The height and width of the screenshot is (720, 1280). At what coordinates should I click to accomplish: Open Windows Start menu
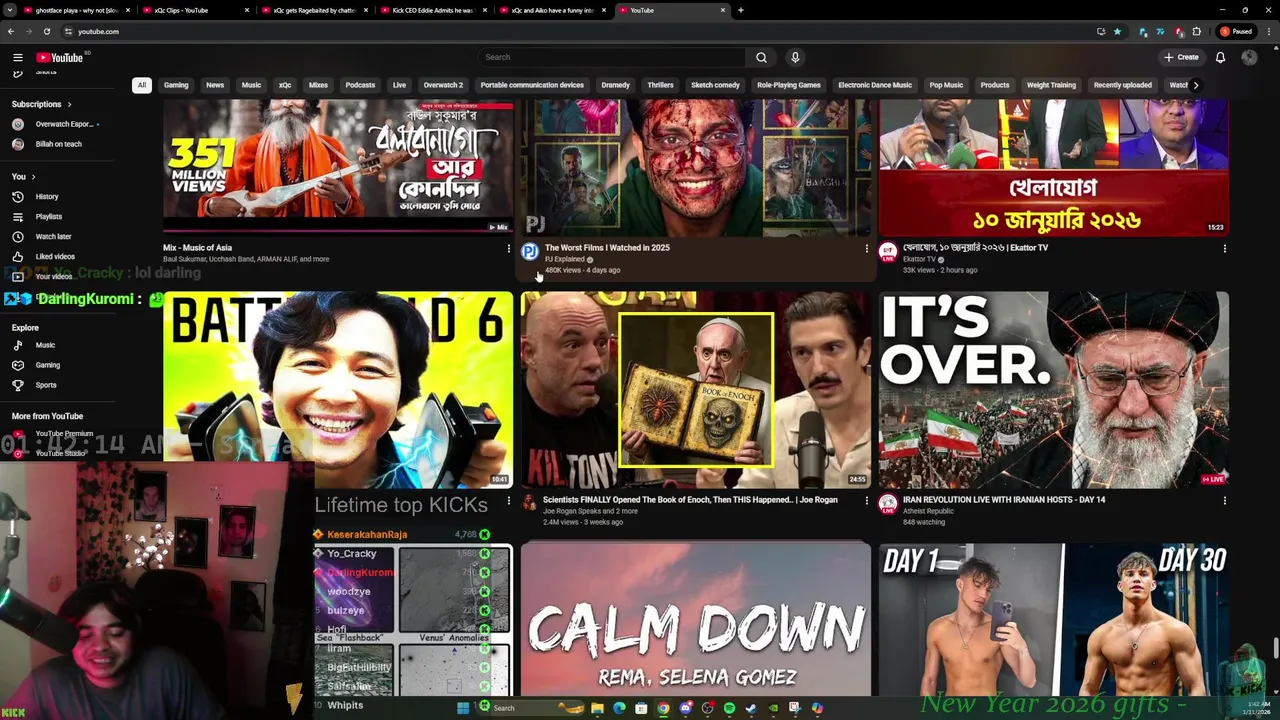click(x=463, y=708)
